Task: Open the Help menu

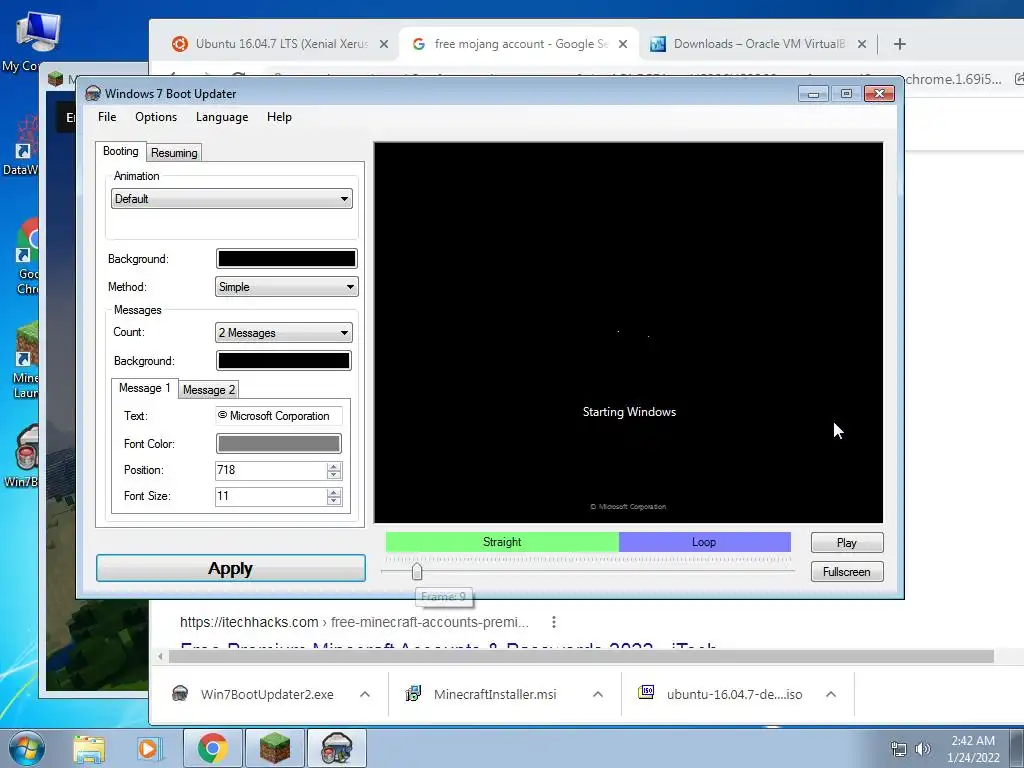Action: click(x=279, y=117)
